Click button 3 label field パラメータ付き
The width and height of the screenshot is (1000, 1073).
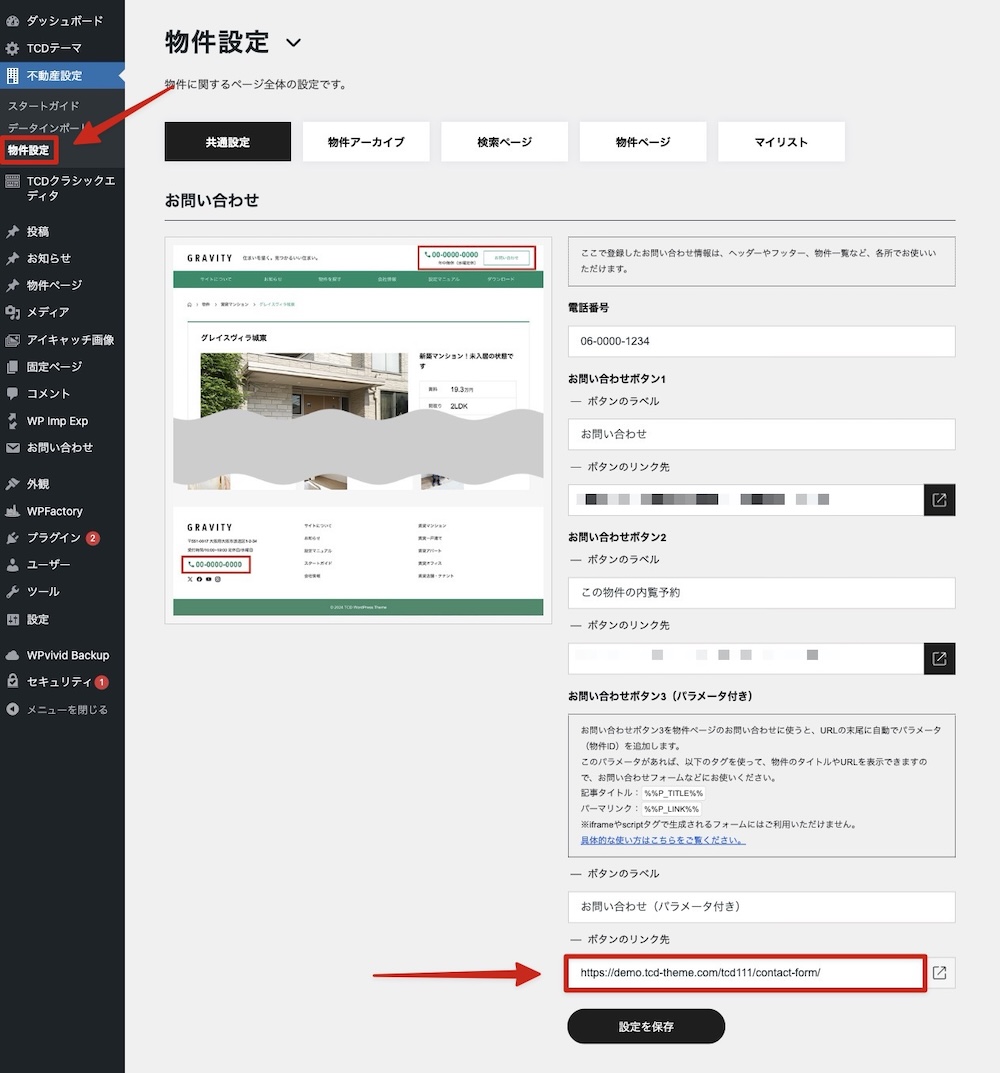(x=761, y=907)
